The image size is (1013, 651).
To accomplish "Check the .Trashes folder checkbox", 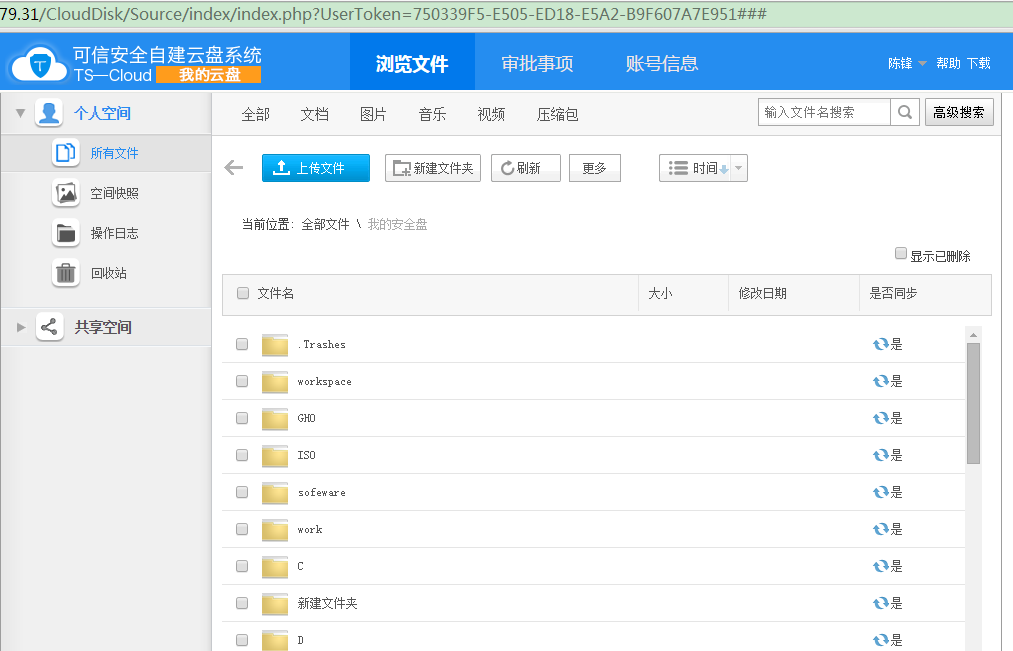I will [x=242, y=344].
